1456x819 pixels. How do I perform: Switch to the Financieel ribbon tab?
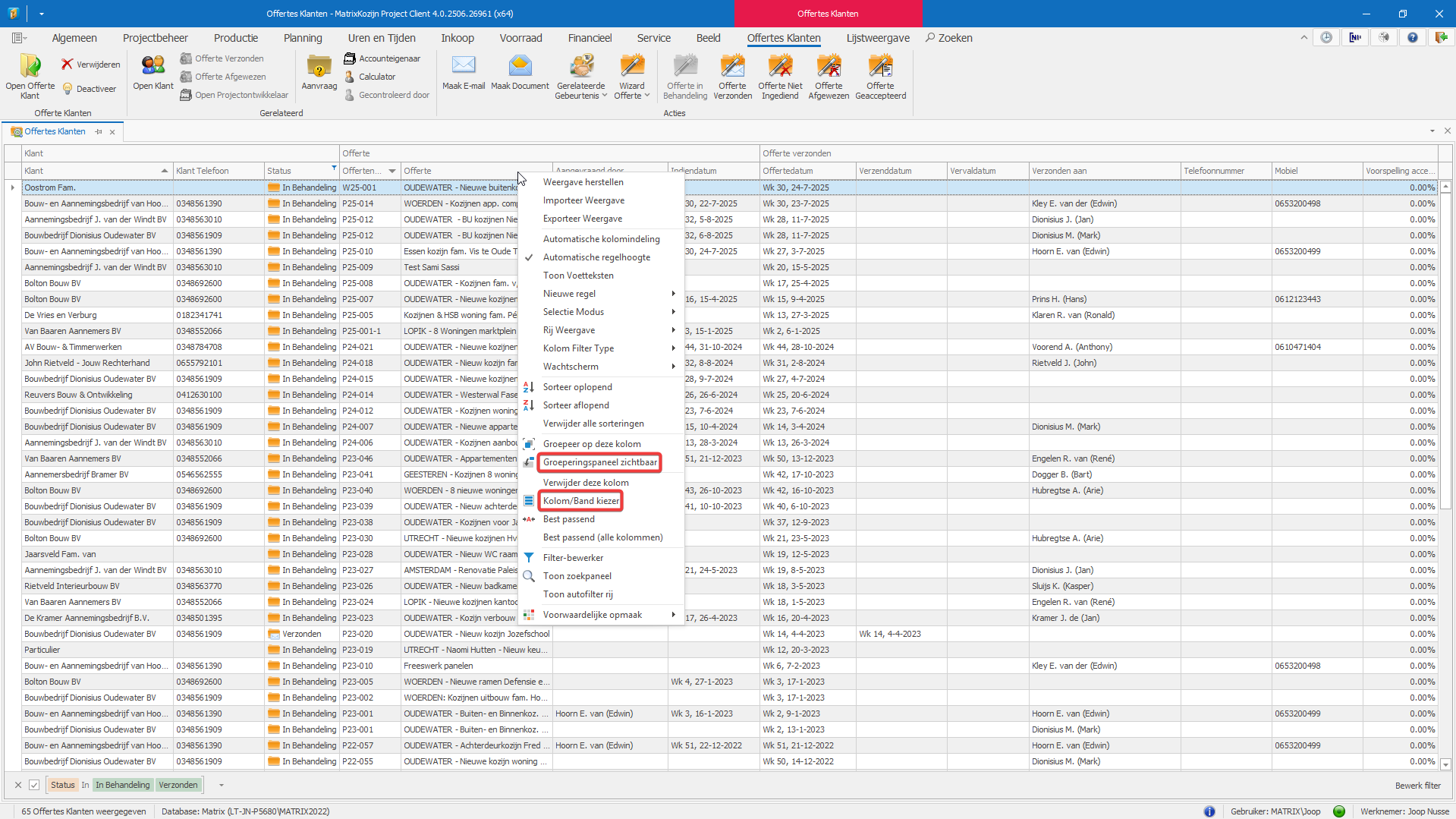[590, 38]
